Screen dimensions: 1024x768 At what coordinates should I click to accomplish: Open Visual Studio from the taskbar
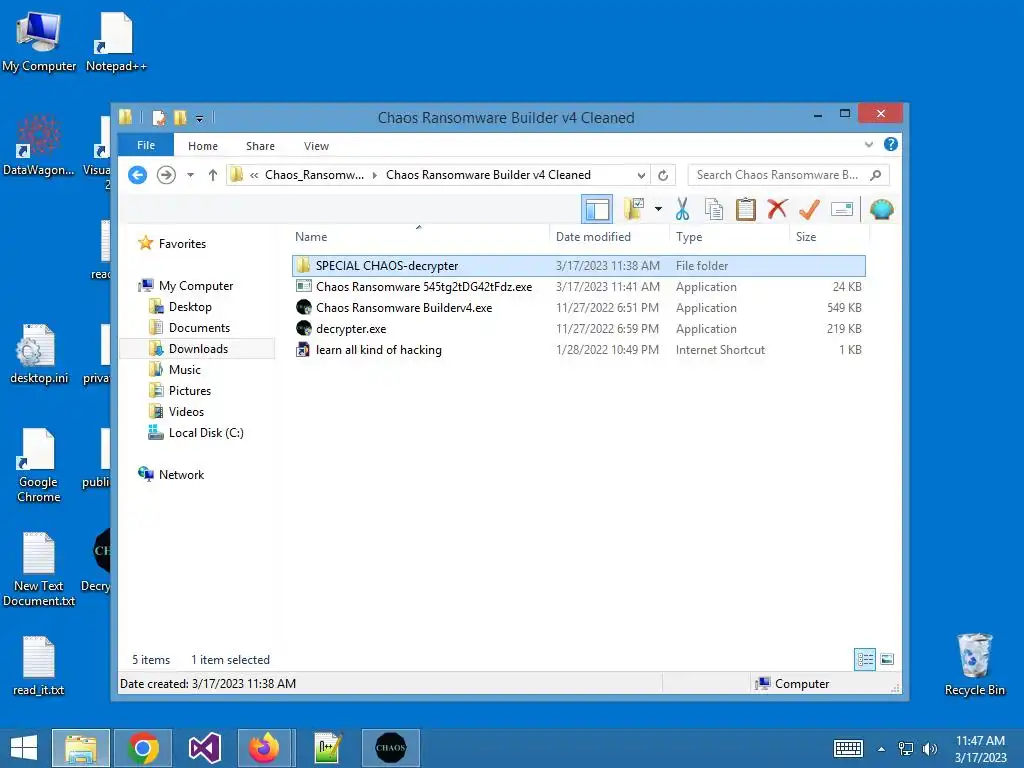[204, 748]
